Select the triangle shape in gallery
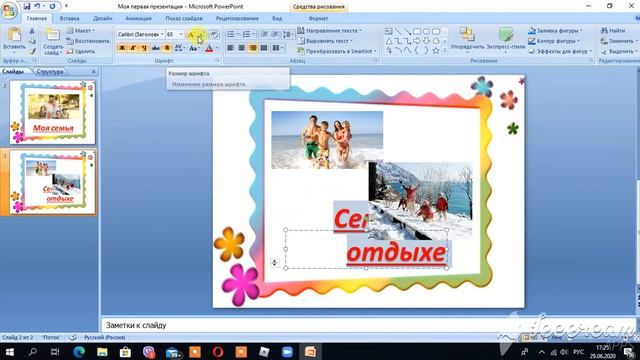This screenshot has width=640, height=360. [389, 41]
